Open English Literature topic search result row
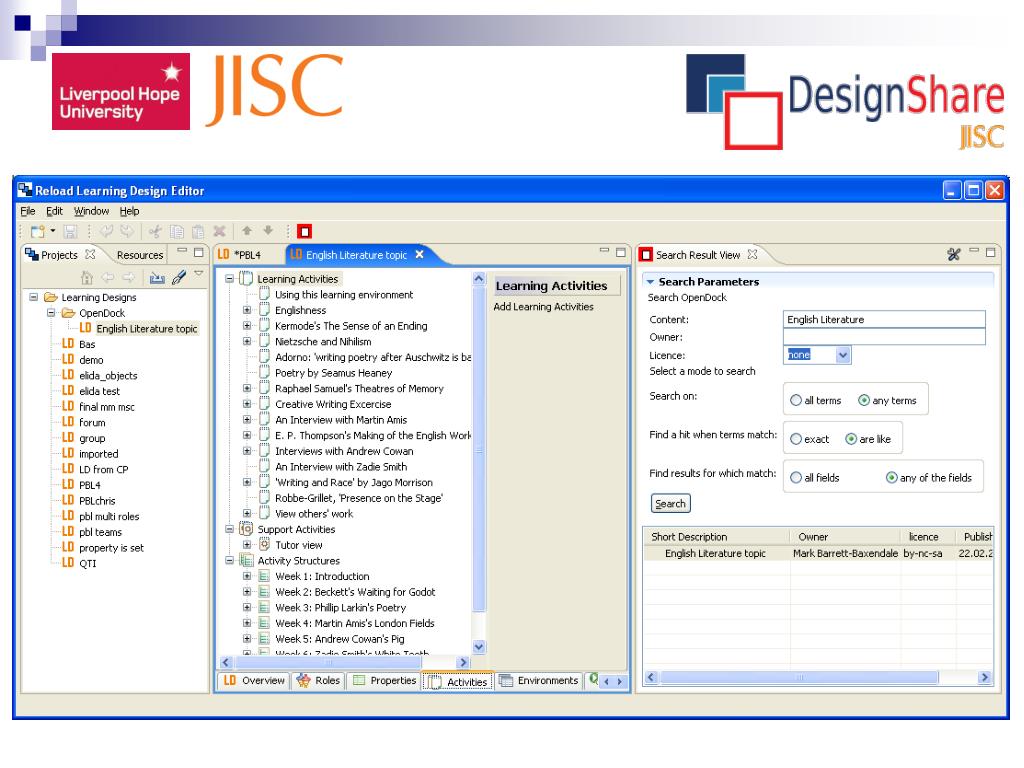Viewport: 1024px width, 768px height. point(818,553)
